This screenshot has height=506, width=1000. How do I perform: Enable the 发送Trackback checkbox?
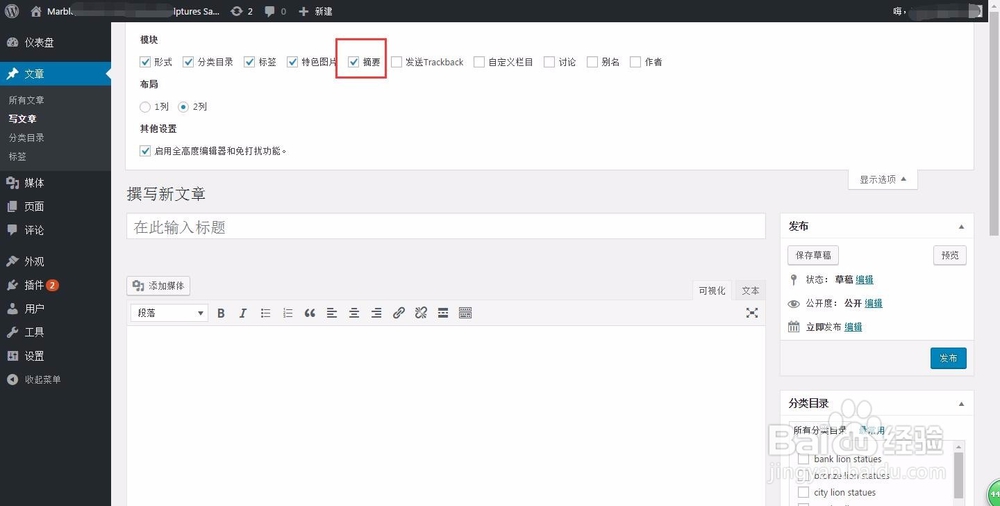coord(396,62)
